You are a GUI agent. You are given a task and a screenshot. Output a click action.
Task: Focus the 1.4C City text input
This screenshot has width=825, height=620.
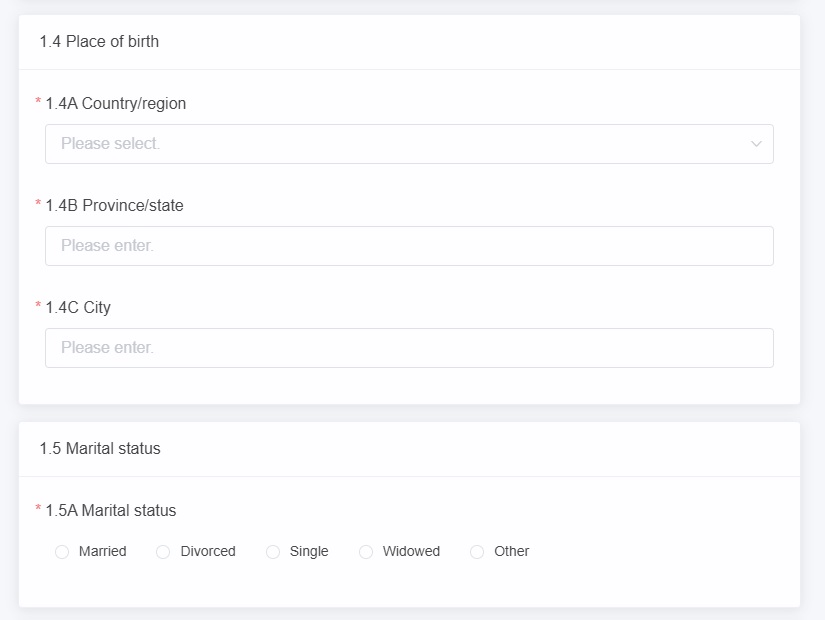(409, 348)
